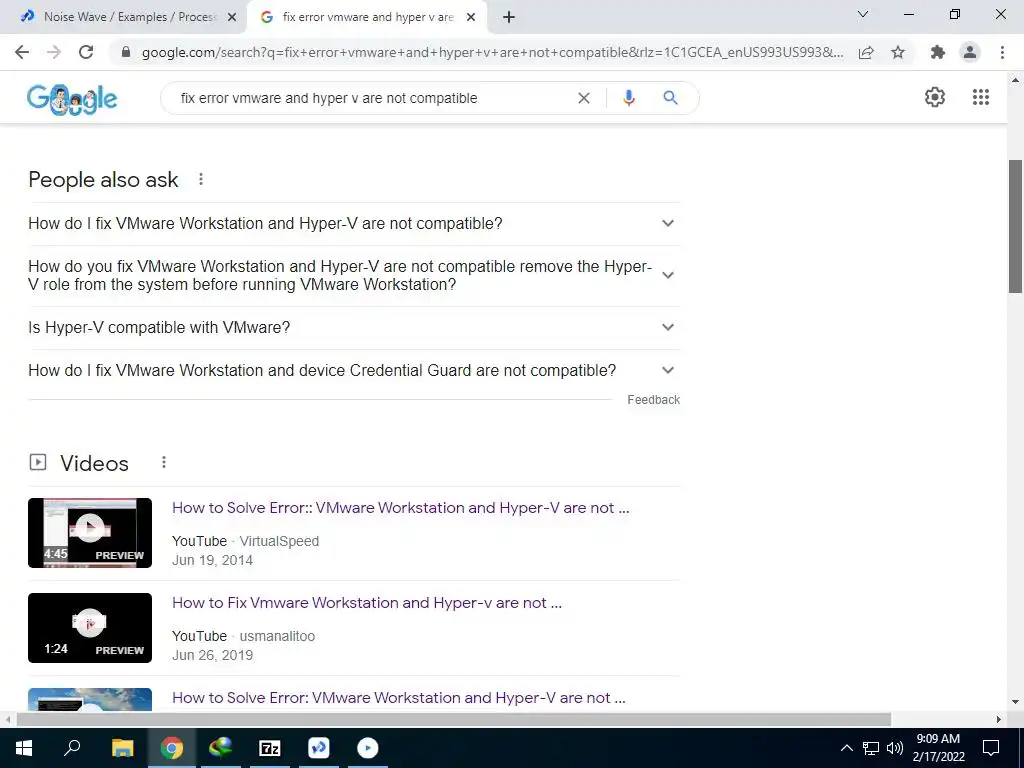Image resolution: width=1024 pixels, height=768 pixels.
Task: Open the network tray icon
Action: pyautogui.click(x=871, y=748)
